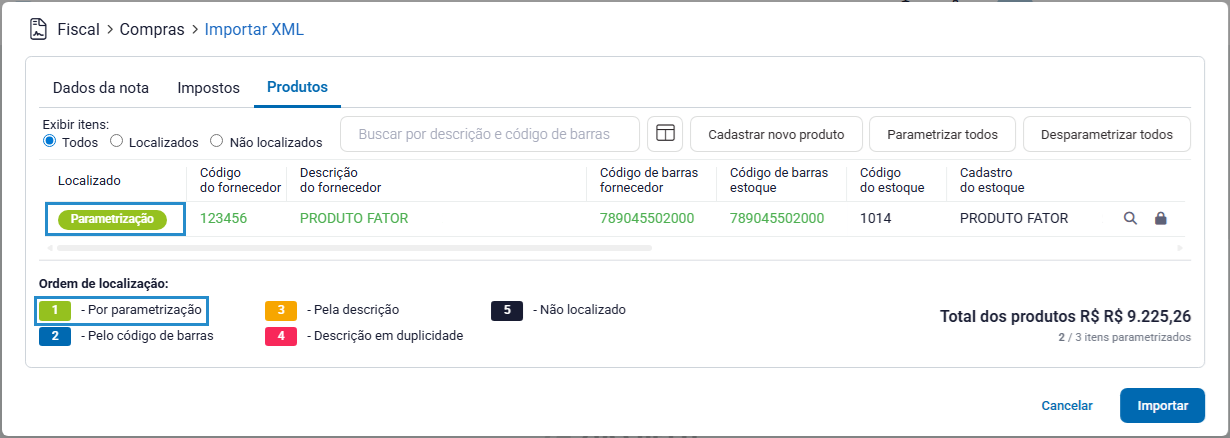1230x438 pixels.
Task: Click the green legend swatch numbered 1
Action: (54, 310)
